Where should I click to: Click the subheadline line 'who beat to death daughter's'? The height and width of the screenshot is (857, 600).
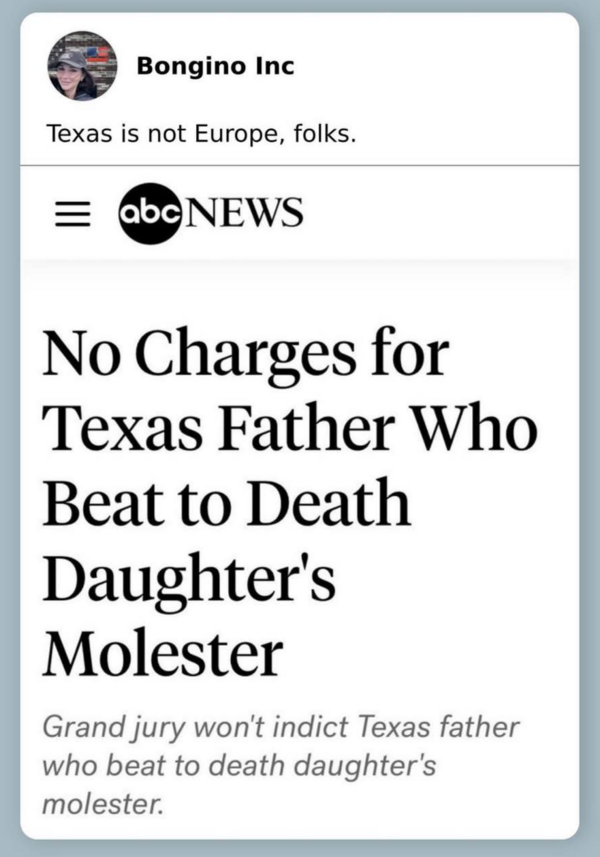tap(239, 766)
